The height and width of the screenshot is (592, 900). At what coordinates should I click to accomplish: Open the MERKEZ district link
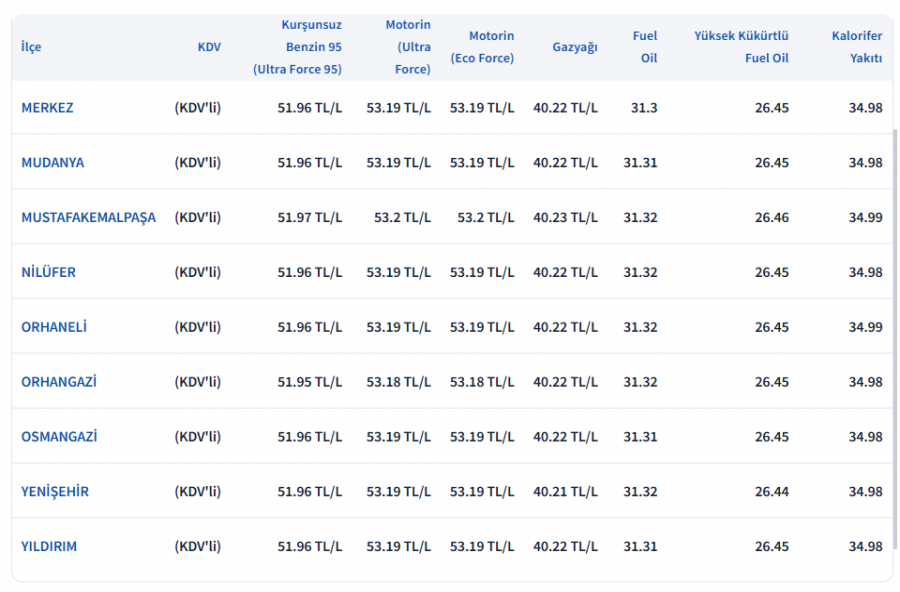[x=47, y=108]
